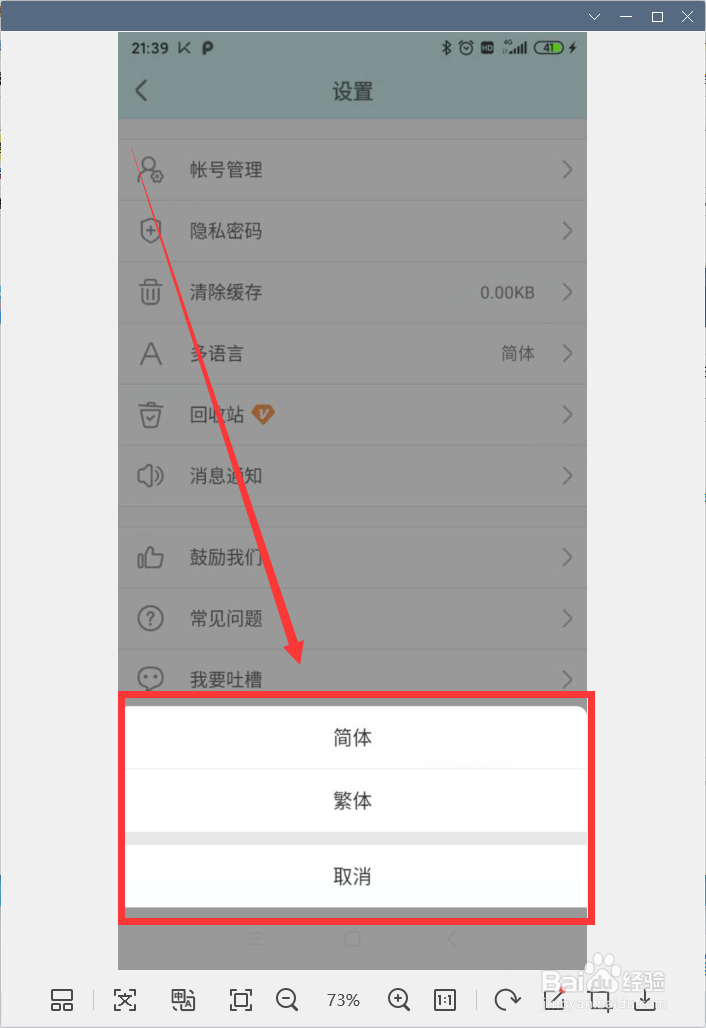The image size is (706, 1028).
Task: Click the text recognition OCR icon
Action: (x=125, y=1000)
